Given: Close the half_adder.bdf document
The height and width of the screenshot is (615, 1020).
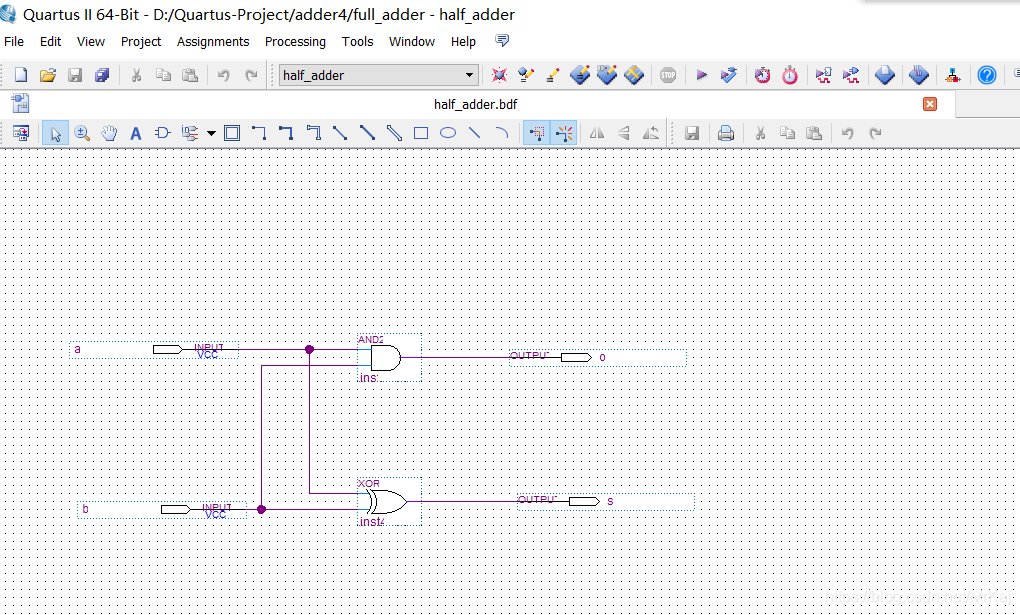Looking at the screenshot, I should click(930, 104).
